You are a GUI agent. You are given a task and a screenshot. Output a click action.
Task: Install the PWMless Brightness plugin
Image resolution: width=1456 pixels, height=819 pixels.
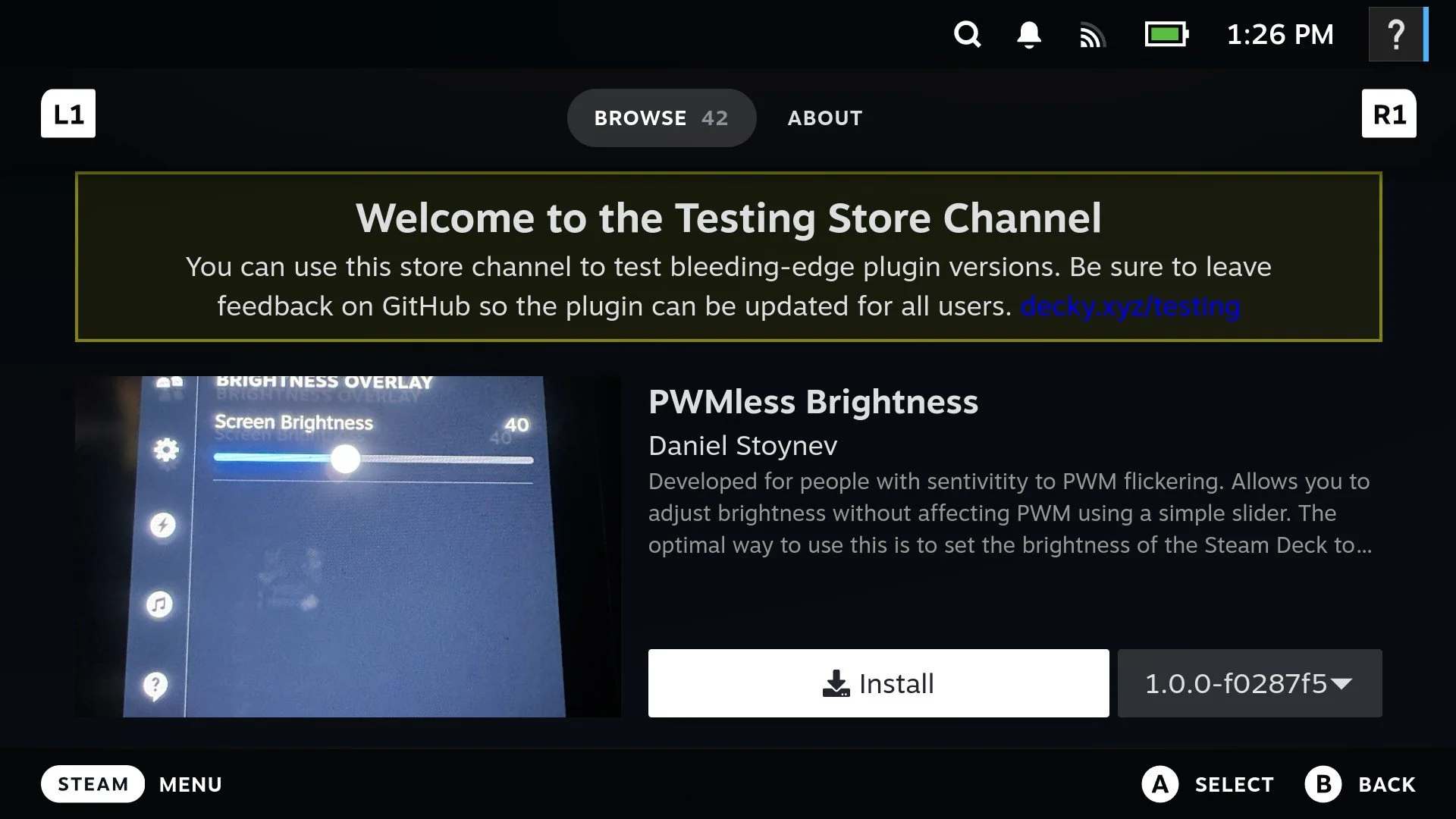[878, 683]
